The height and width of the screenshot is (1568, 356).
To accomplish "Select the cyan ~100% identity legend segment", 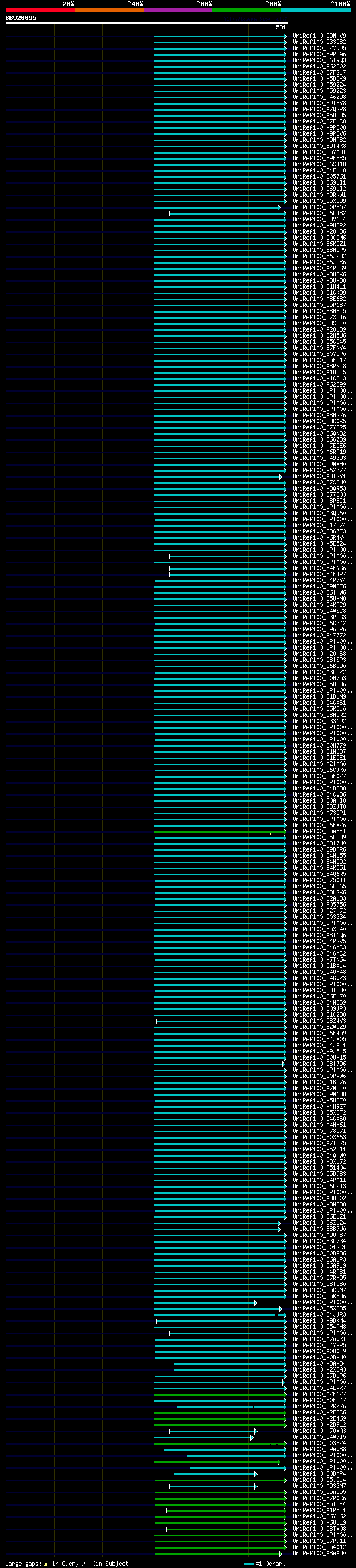I will click(317, 10).
